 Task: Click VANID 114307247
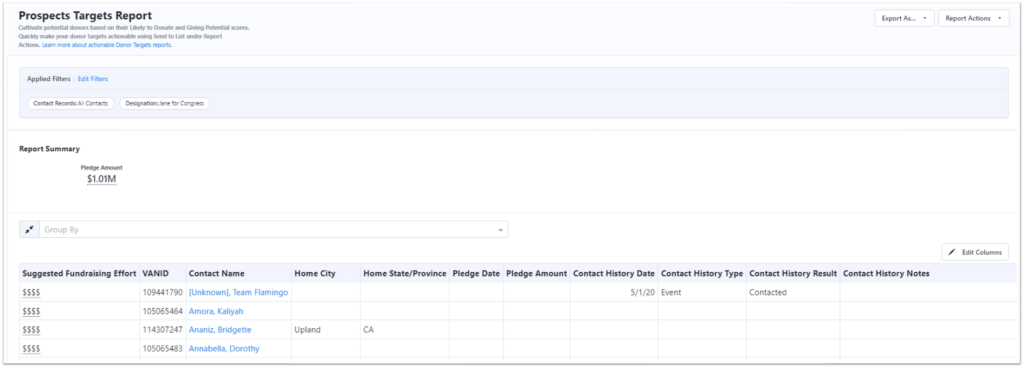163,330
